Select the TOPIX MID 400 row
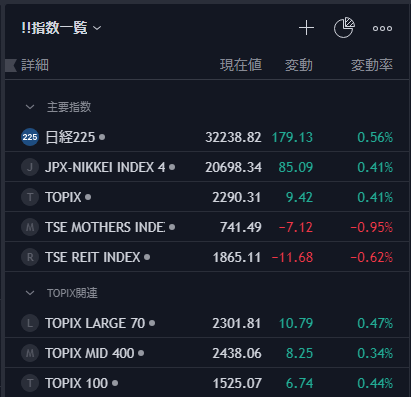 coord(207,353)
